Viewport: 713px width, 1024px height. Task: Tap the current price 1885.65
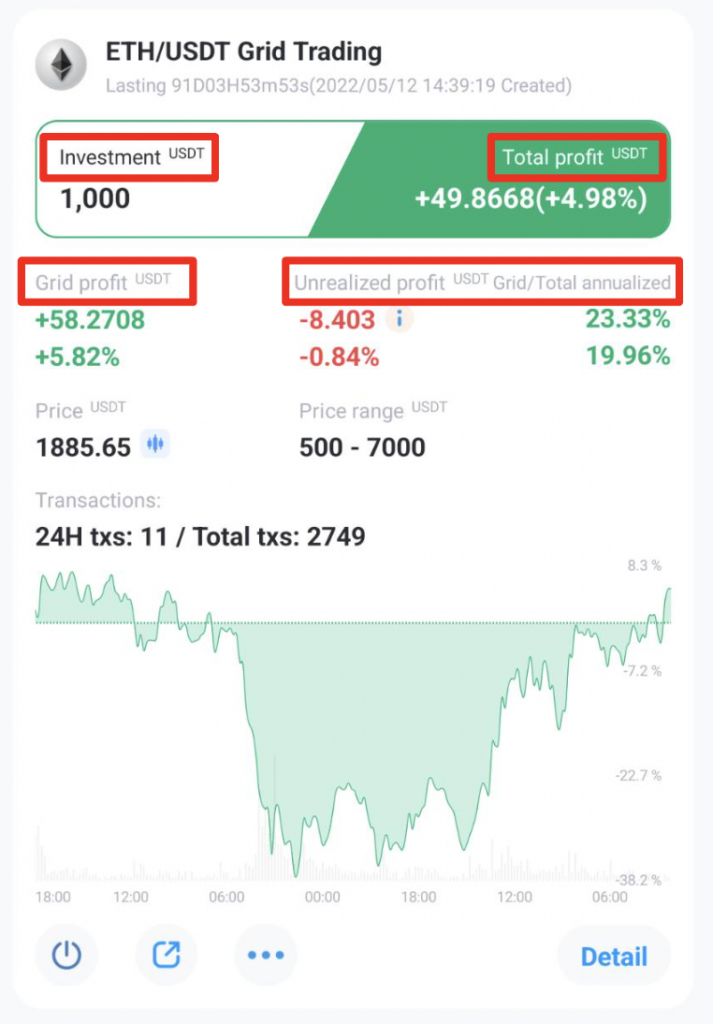pyautogui.click(x=84, y=447)
